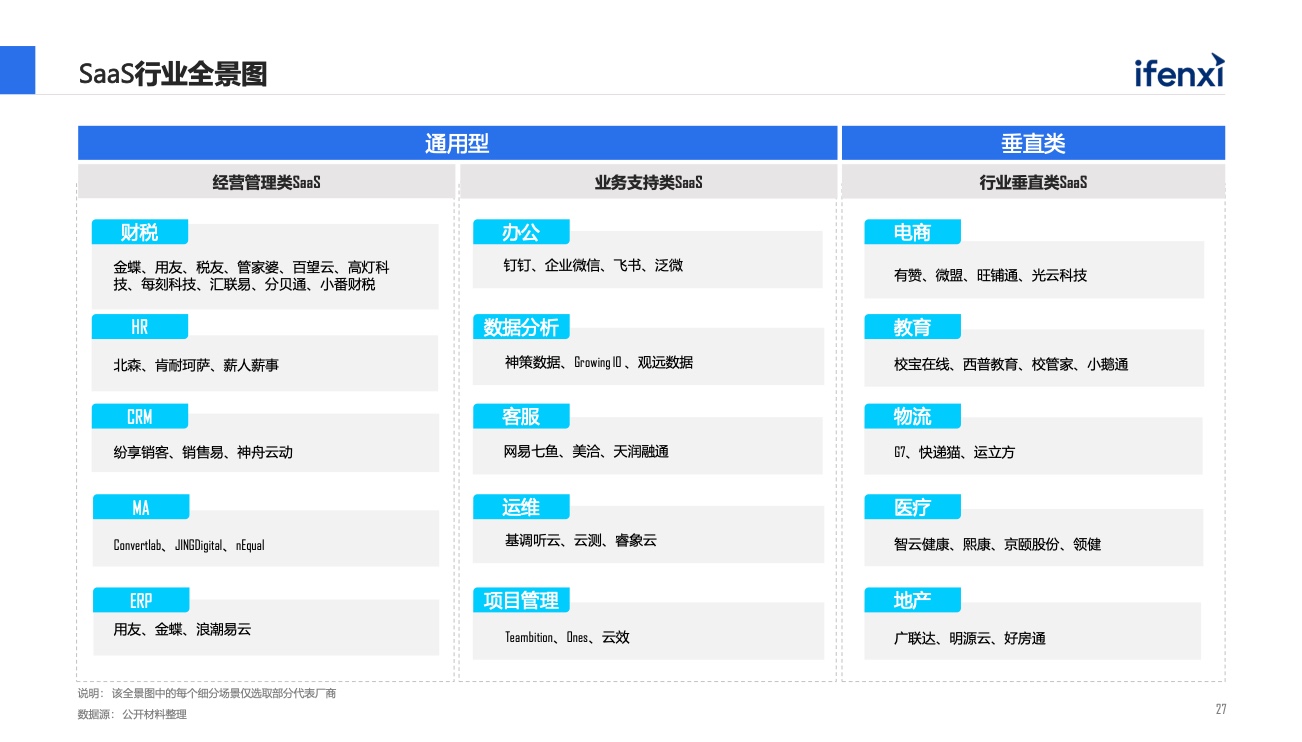Click the 运维 category label
The height and width of the screenshot is (742, 1302).
tap(521, 508)
